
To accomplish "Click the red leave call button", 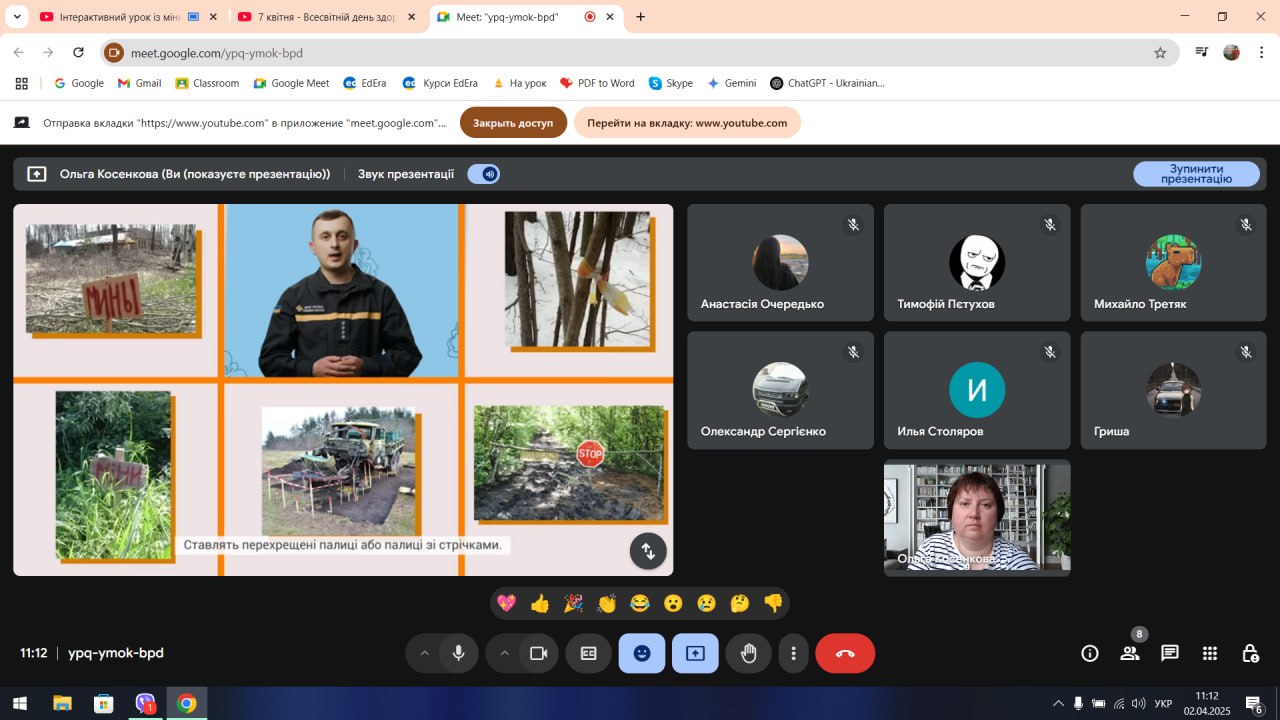I will [x=845, y=653].
